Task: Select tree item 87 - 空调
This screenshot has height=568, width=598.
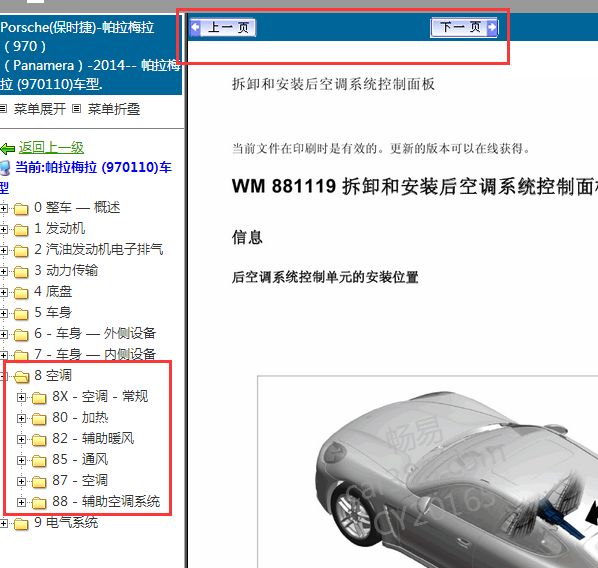Action: (80, 480)
